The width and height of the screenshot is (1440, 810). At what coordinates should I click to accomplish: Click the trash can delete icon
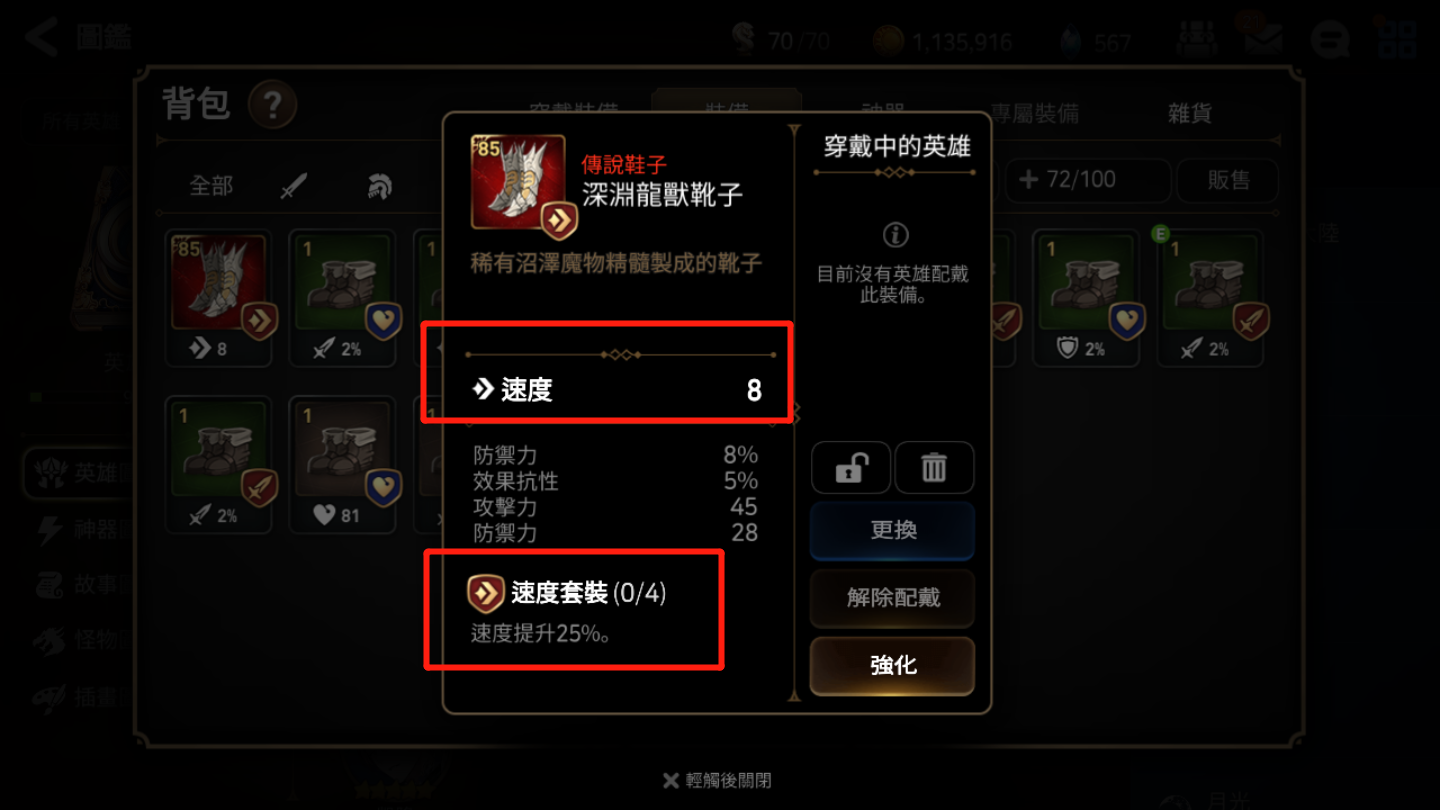click(934, 468)
